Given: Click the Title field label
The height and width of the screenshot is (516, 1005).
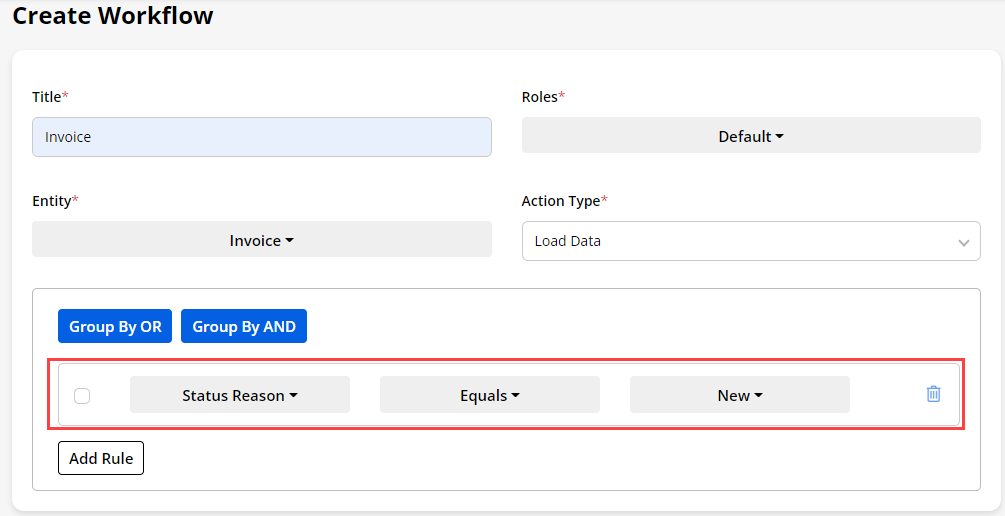Looking at the screenshot, I should [47, 97].
